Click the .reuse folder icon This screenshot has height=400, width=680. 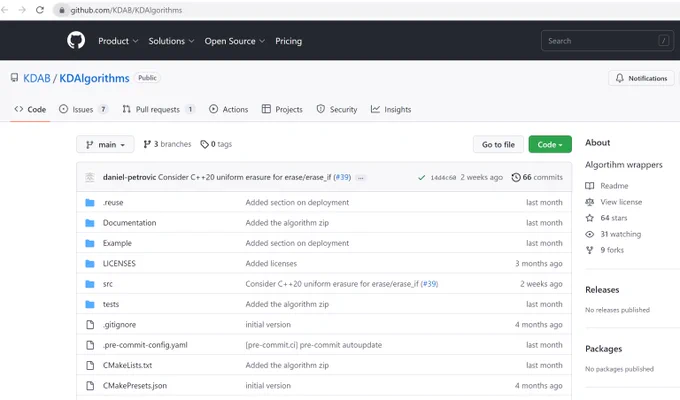coord(90,203)
